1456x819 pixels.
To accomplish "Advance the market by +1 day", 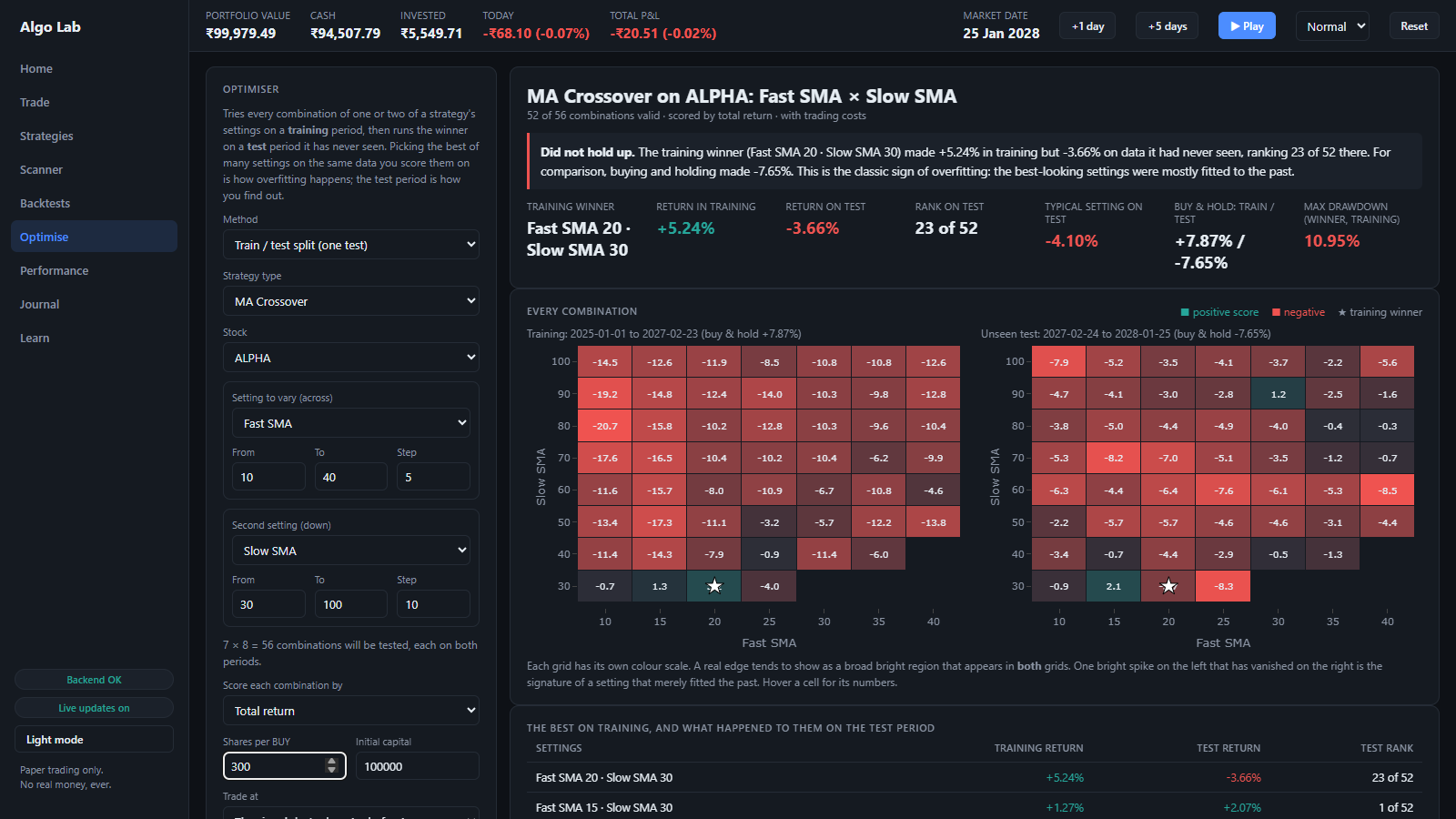I will click(1087, 26).
